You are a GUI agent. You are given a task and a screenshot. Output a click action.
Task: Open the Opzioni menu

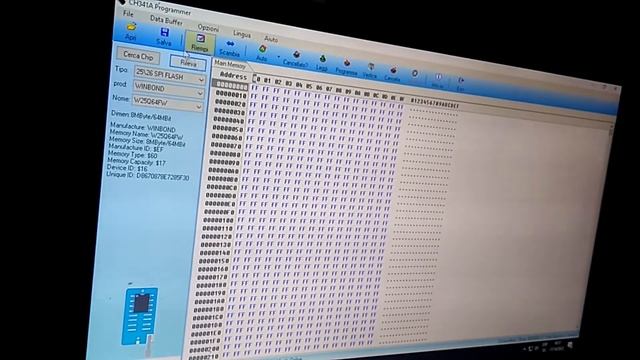tap(208, 28)
